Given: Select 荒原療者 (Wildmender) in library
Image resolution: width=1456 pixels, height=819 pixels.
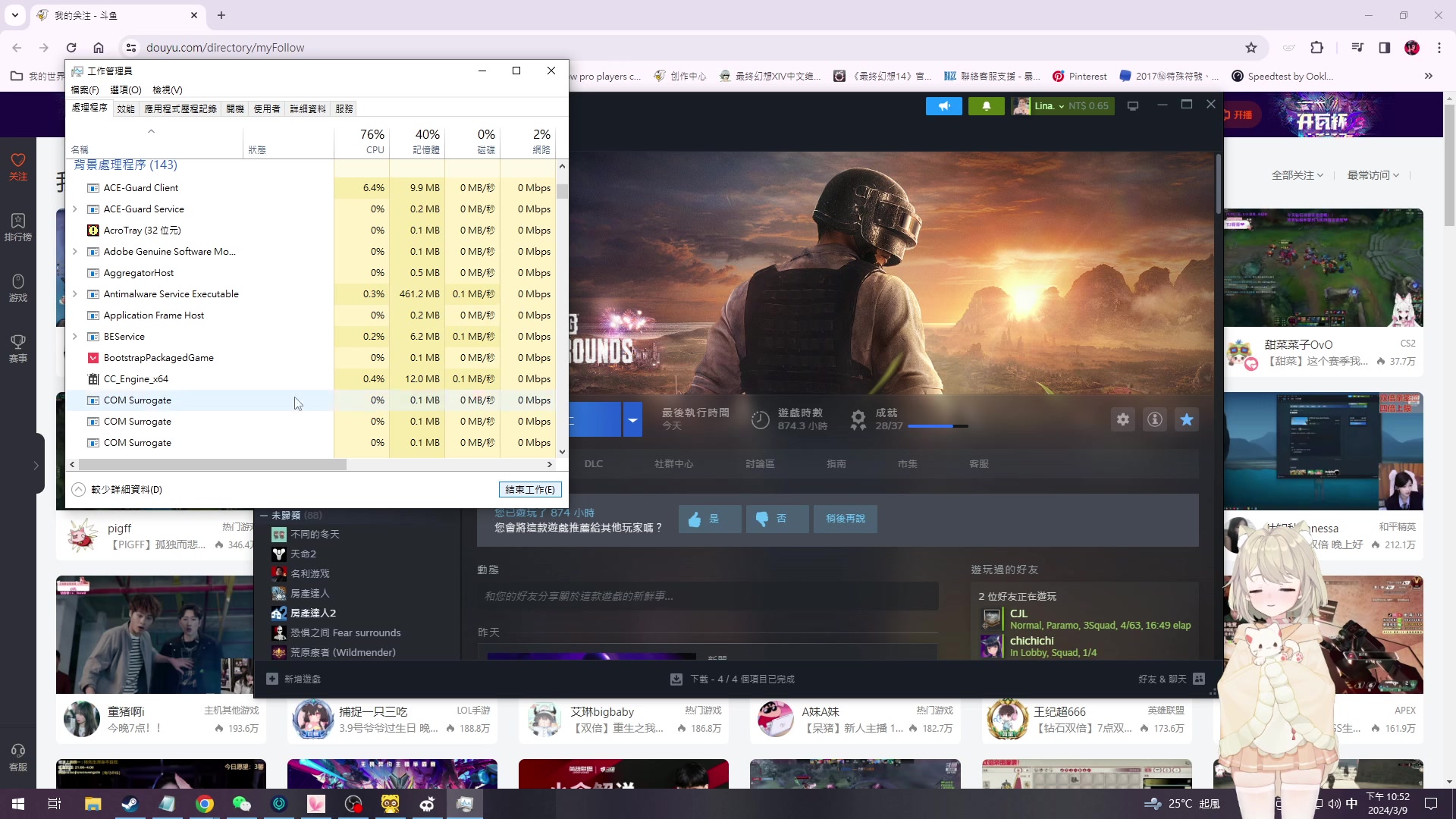Looking at the screenshot, I should pyautogui.click(x=343, y=652).
